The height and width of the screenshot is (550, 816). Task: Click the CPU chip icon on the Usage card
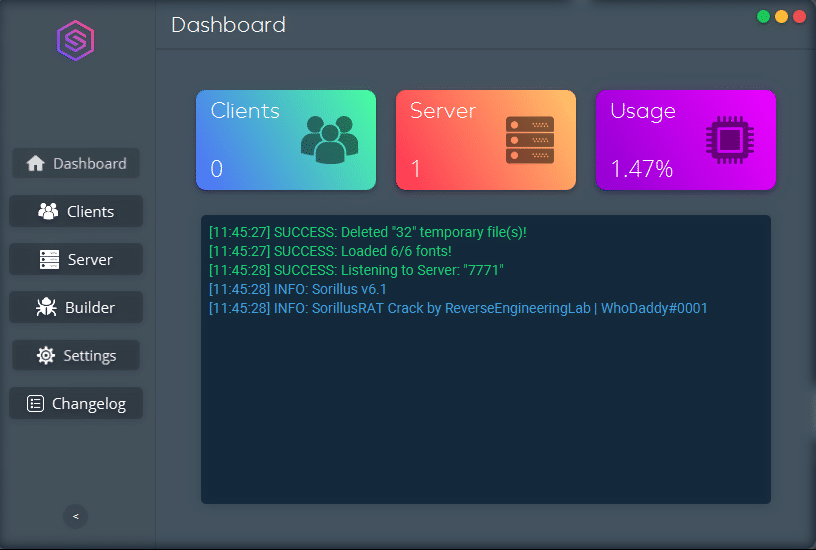[730, 139]
